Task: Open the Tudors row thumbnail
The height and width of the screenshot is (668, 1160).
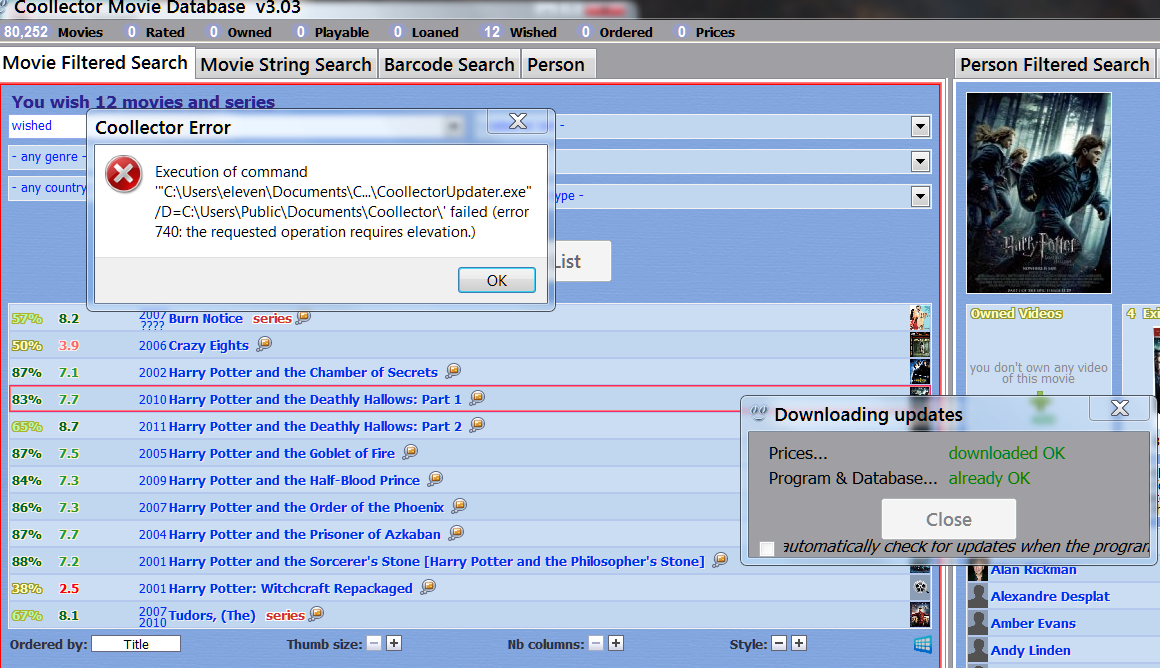Action: (920, 615)
